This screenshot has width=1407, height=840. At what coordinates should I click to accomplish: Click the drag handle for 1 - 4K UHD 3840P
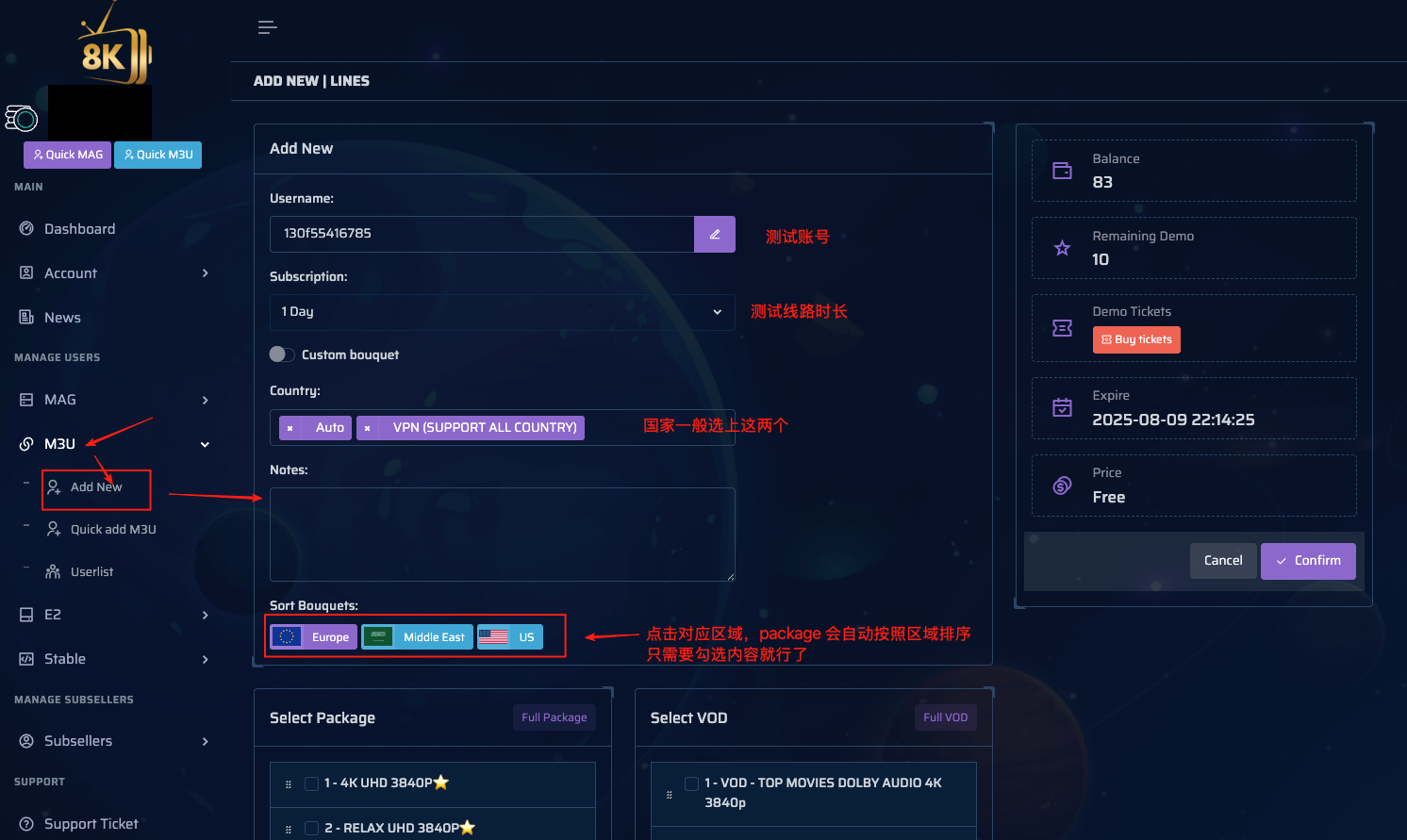coord(289,784)
